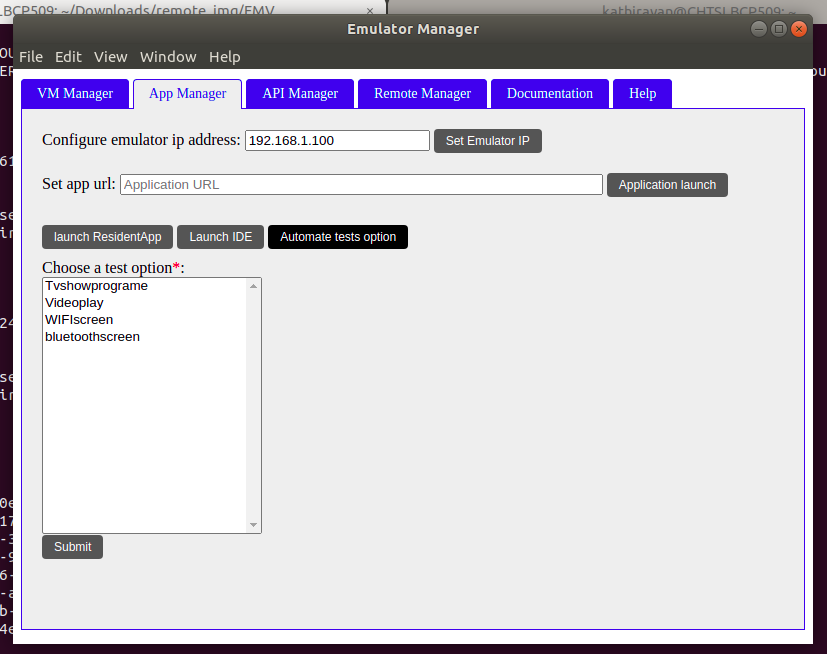Go to the Remote Manager tab

pyautogui.click(x=422, y=94)
